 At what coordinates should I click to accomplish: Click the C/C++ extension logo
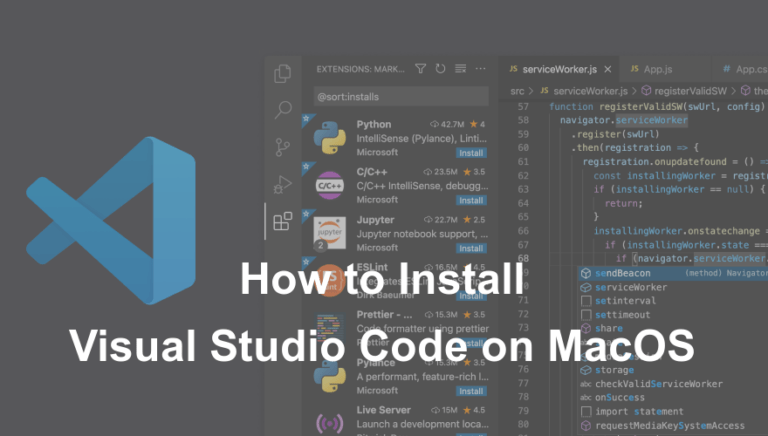tap(330, 185)
